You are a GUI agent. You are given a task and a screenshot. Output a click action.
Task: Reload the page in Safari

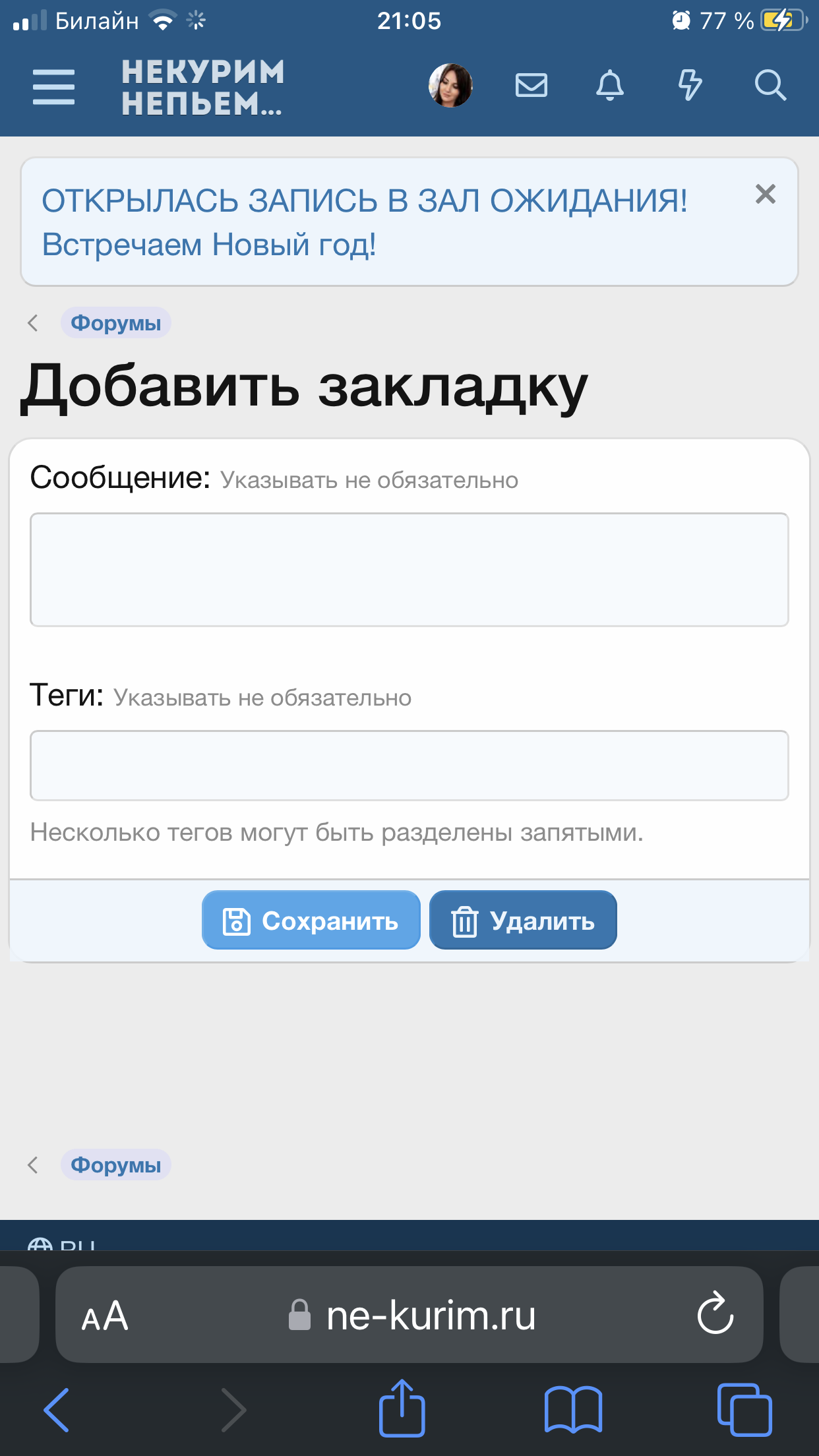pyautogui.click(x=715, y=1314)
